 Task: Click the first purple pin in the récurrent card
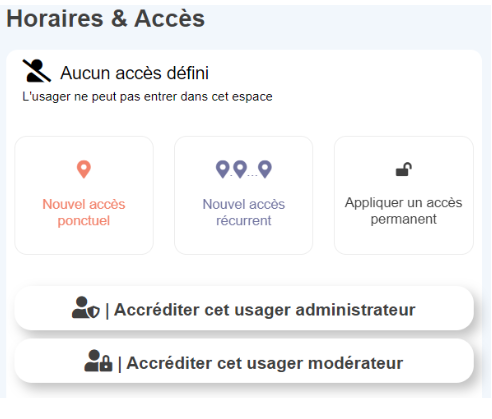pyautogui.click(x=223, y=169)
